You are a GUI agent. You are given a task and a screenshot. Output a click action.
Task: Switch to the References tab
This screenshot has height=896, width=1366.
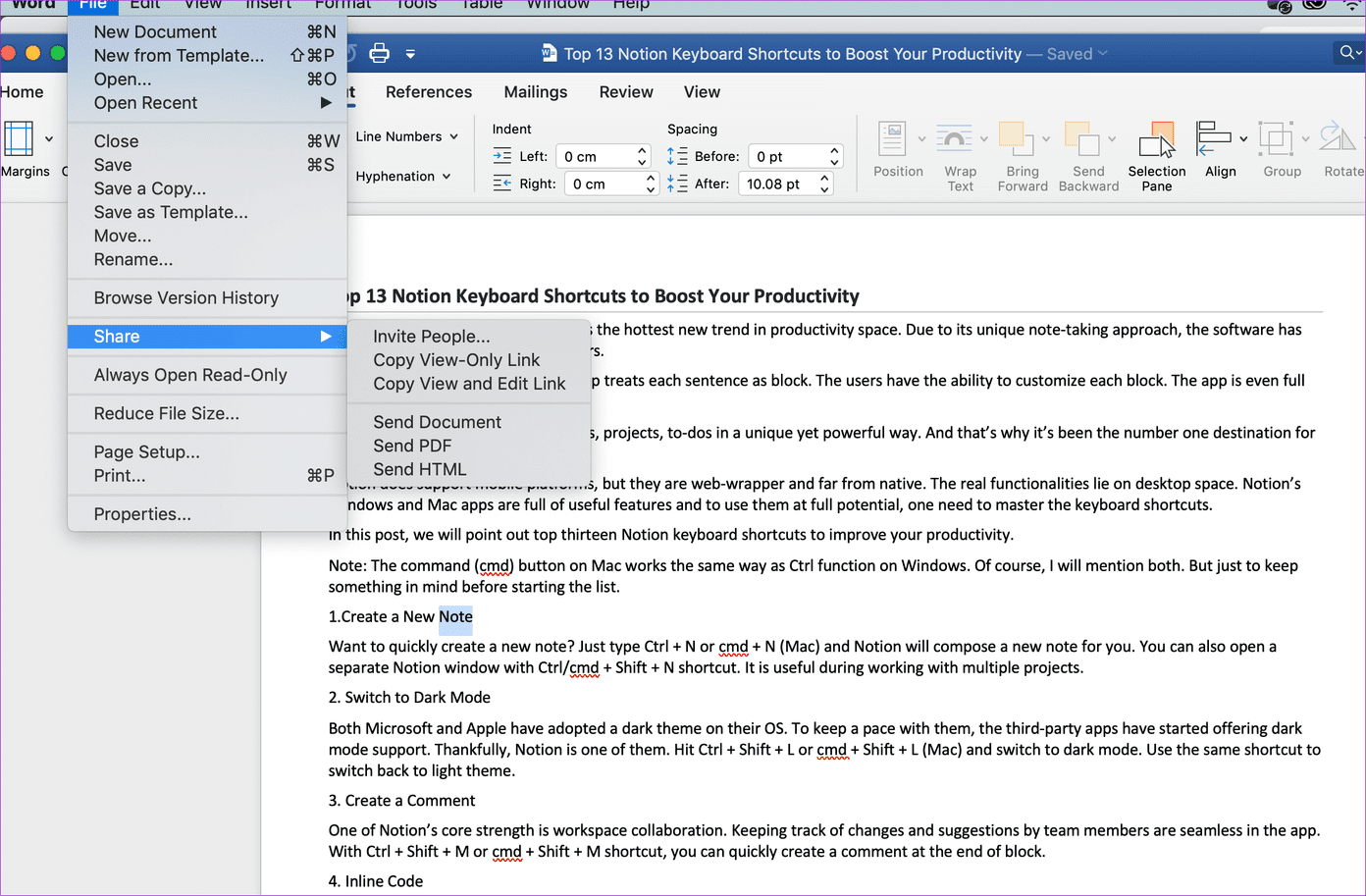click(429, 92)
